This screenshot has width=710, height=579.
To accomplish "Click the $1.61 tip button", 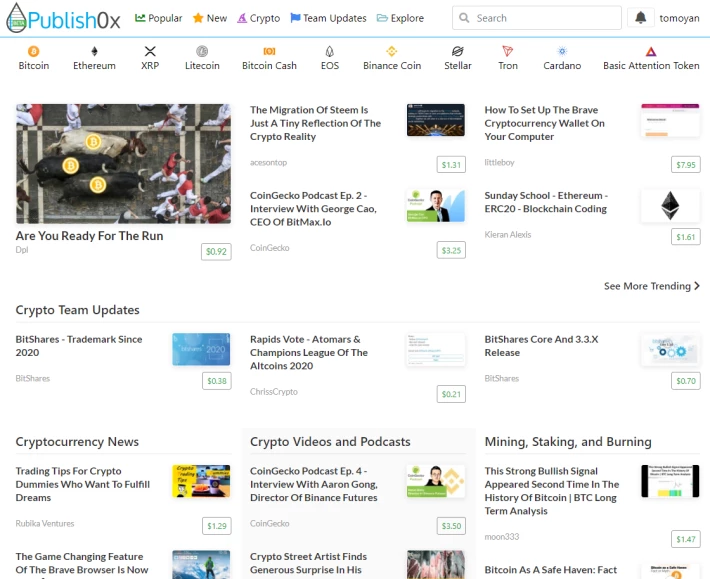I will (x=686, y=237).
